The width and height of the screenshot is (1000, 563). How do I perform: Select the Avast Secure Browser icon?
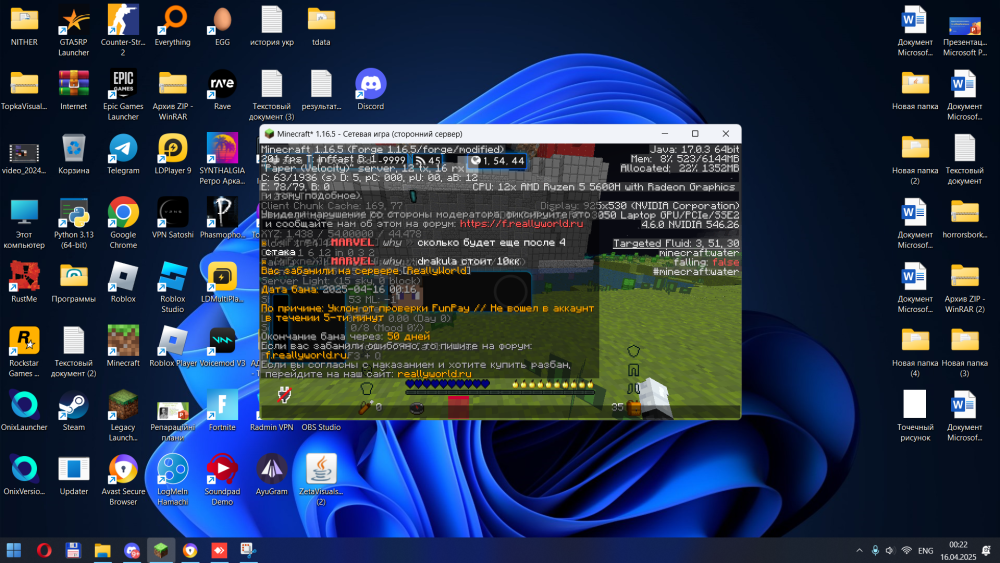pos(123,479)
